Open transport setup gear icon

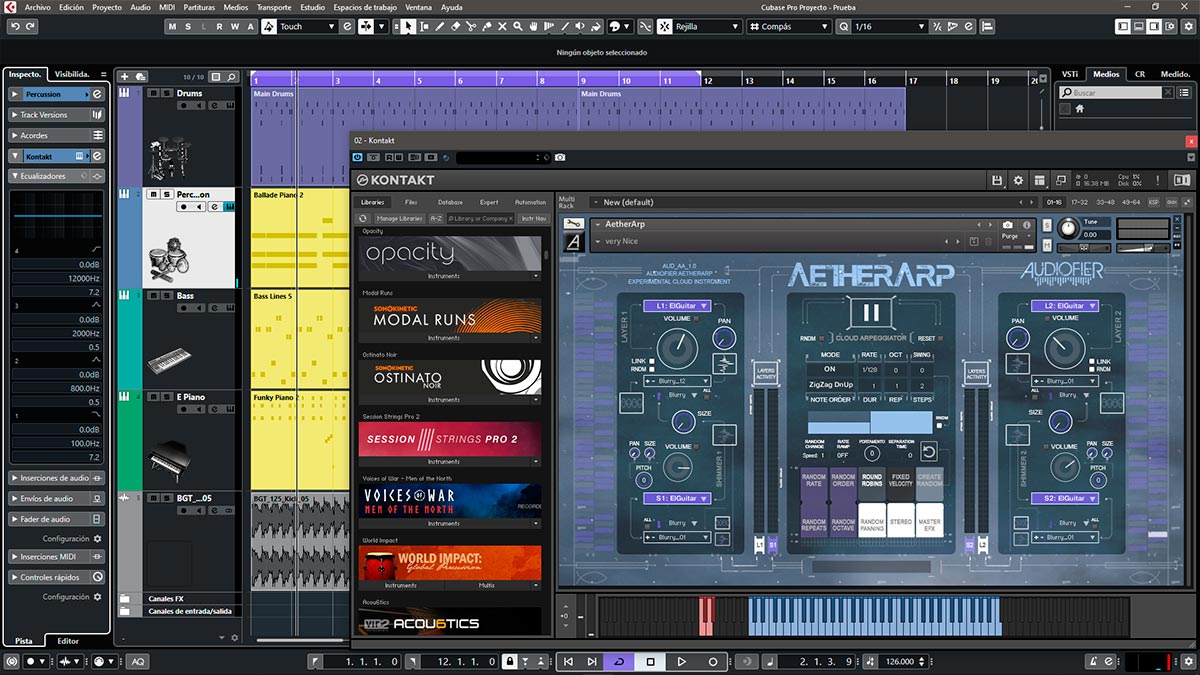[x=1188, y=661]
